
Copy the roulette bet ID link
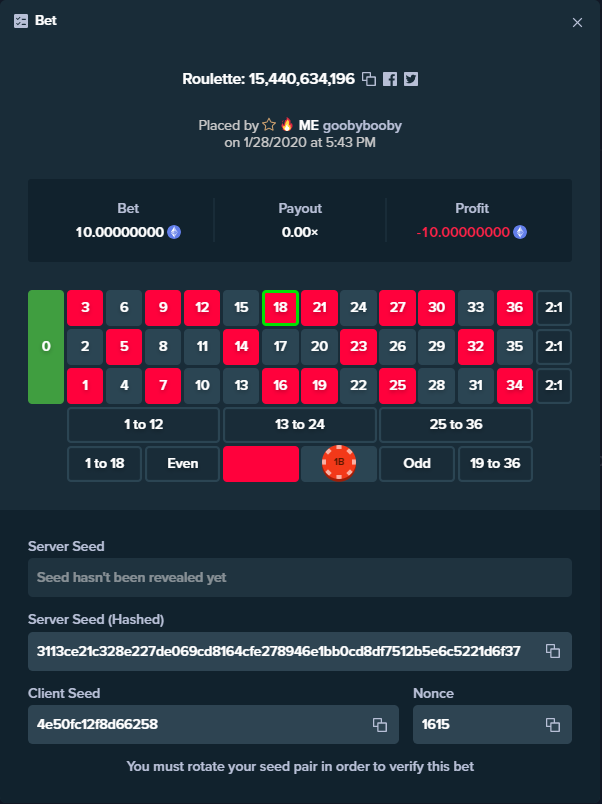(369, 79)
